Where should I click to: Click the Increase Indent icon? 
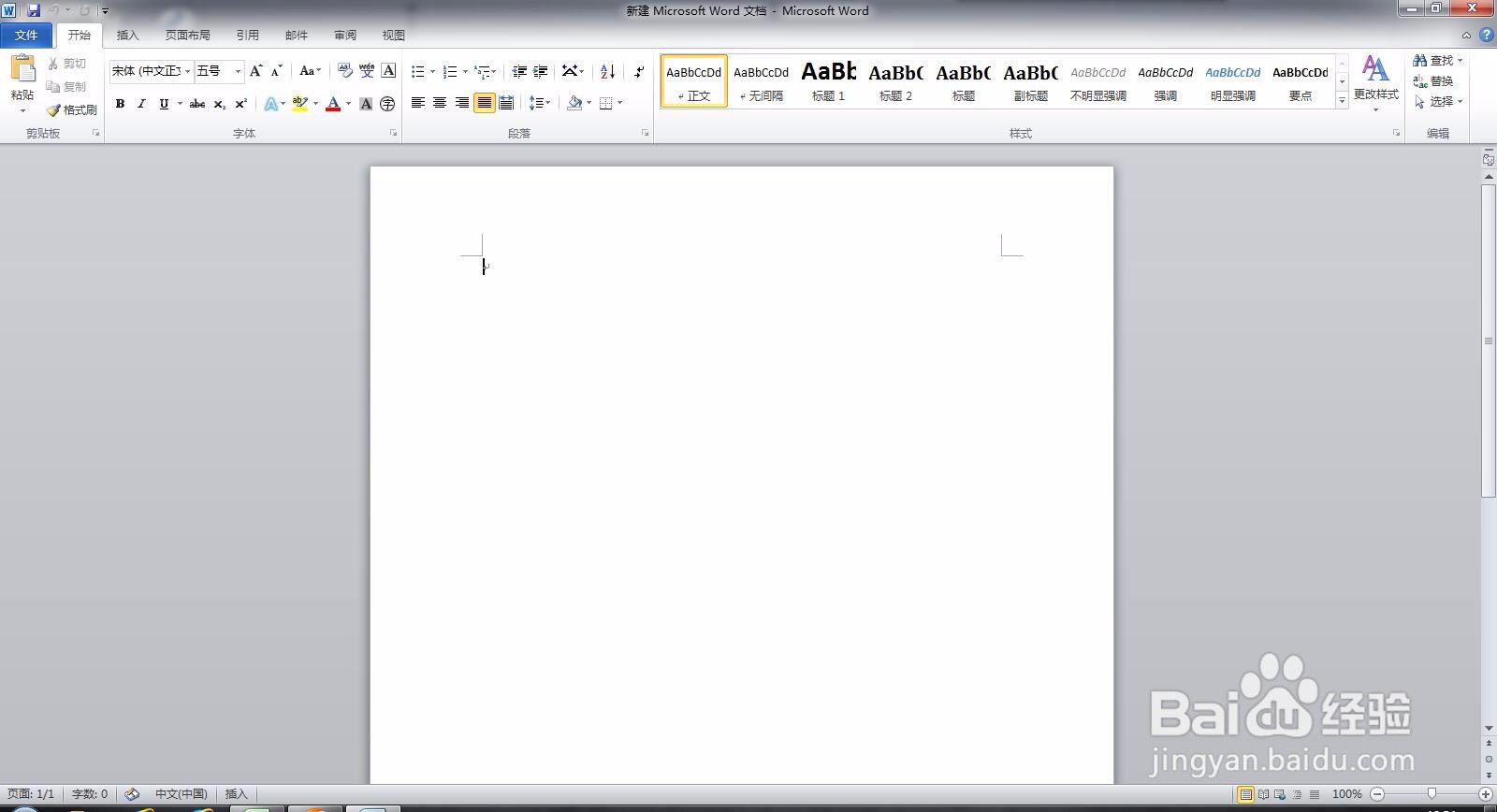(540, 71)
